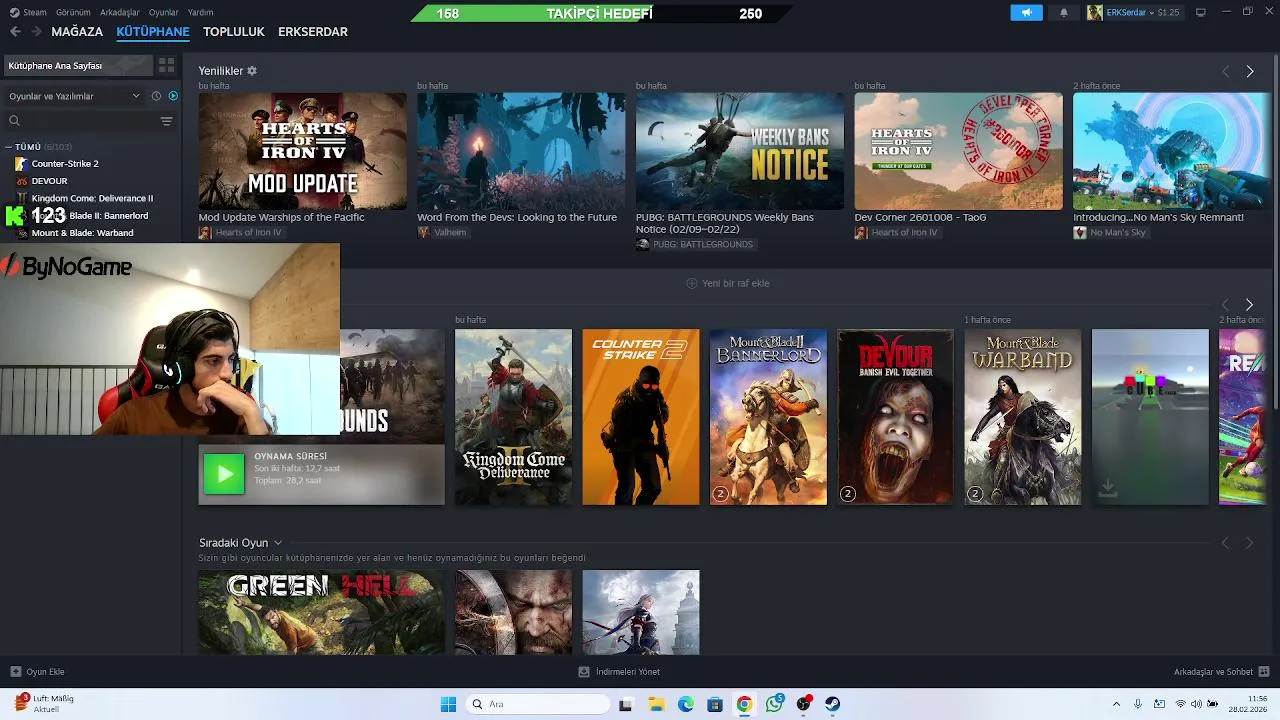Open the notifications bell
Image resolution: width=1280 pixels, height=720 pixels.
(x=1064, y=13)
